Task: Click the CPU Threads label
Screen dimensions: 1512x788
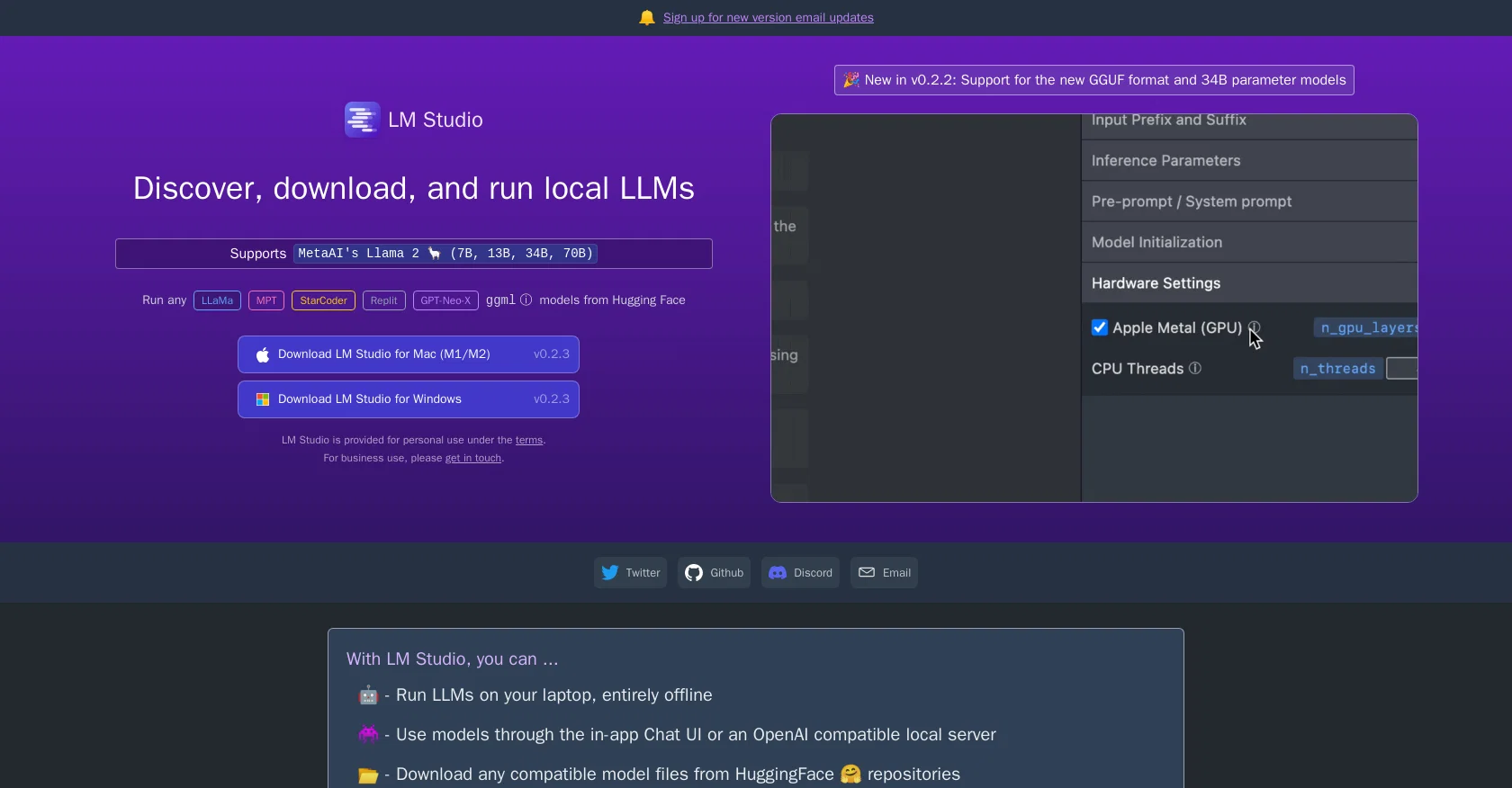Action: click(x=1138, y=369)
